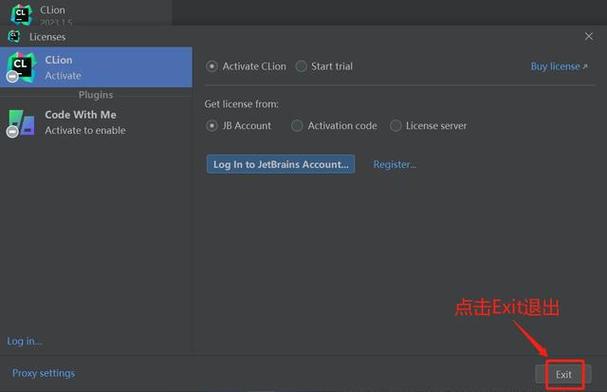
Task: Open Proxy settings
Action: point(43,373)
